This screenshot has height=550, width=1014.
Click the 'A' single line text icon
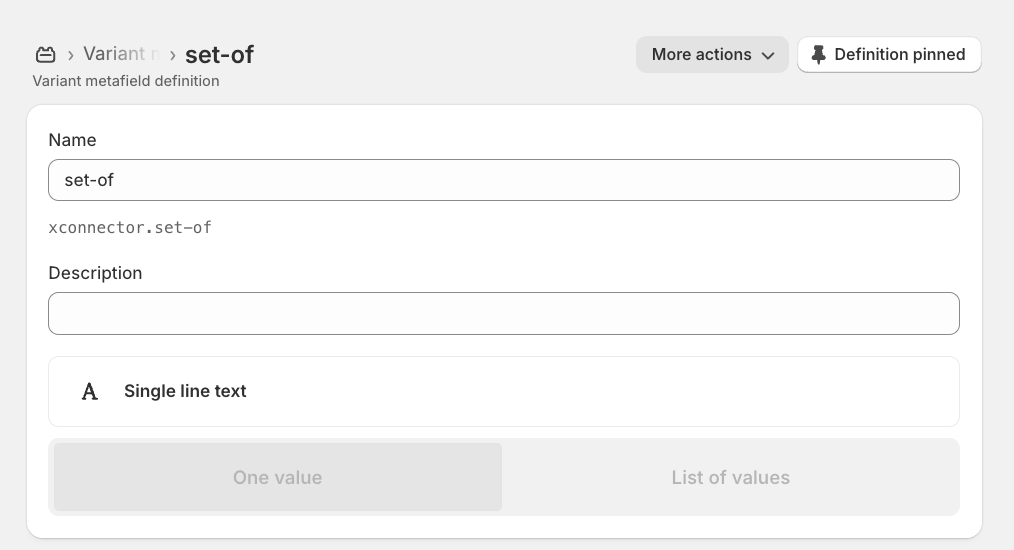(90, 391)
